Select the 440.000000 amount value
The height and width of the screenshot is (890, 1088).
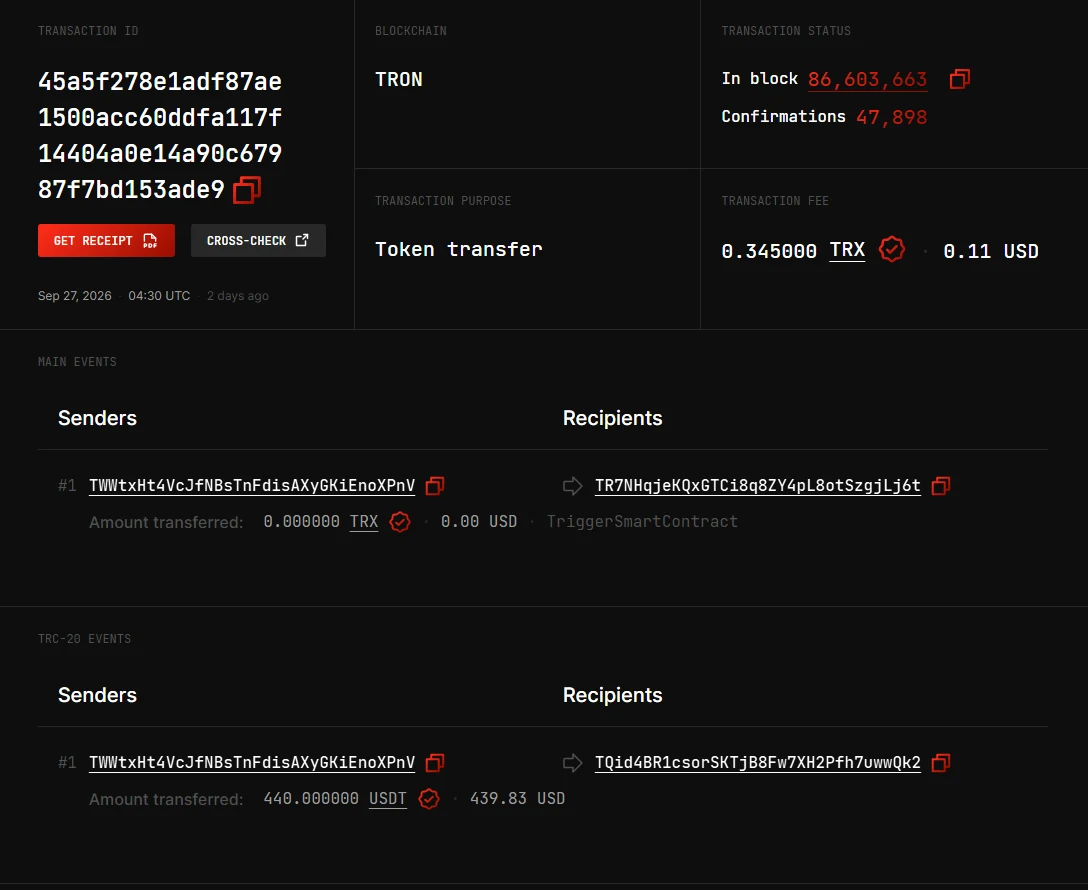(x=311, y=798)
